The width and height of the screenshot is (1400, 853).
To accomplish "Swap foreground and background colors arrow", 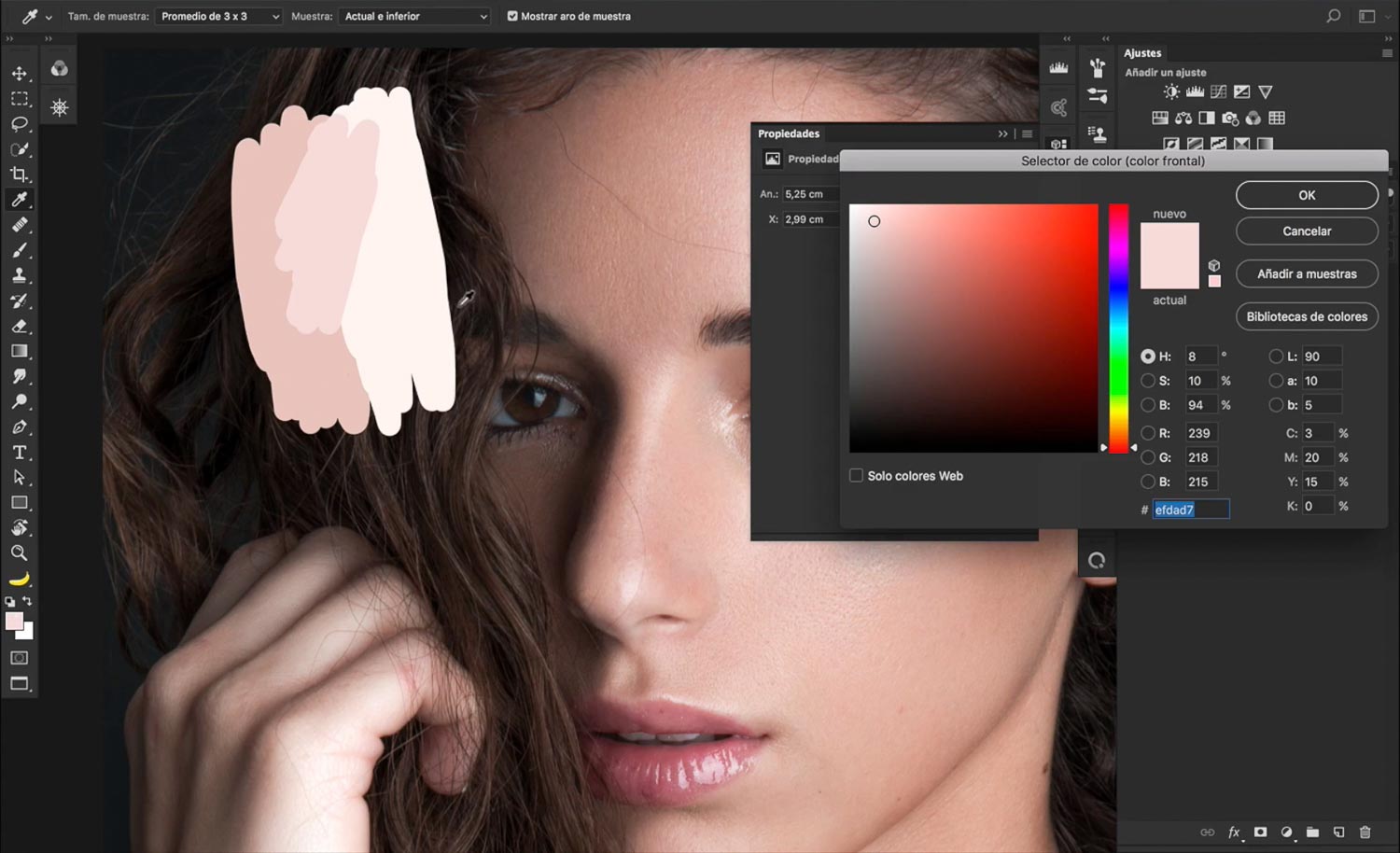I will (x=28, y=601).
